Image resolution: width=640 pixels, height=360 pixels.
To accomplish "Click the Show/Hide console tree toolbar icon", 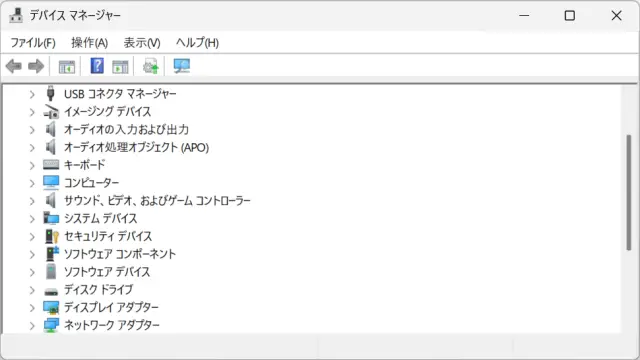I will point(67,67).
